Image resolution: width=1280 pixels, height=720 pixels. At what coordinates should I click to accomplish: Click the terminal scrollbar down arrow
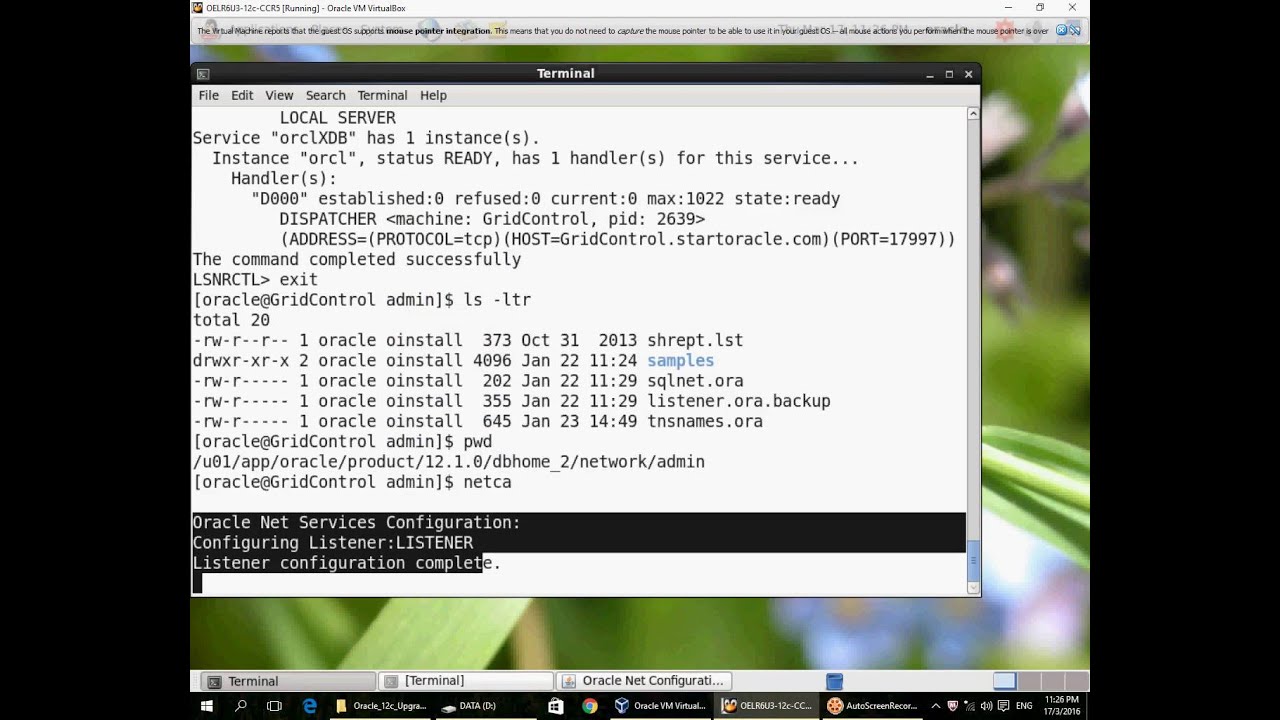973,588
